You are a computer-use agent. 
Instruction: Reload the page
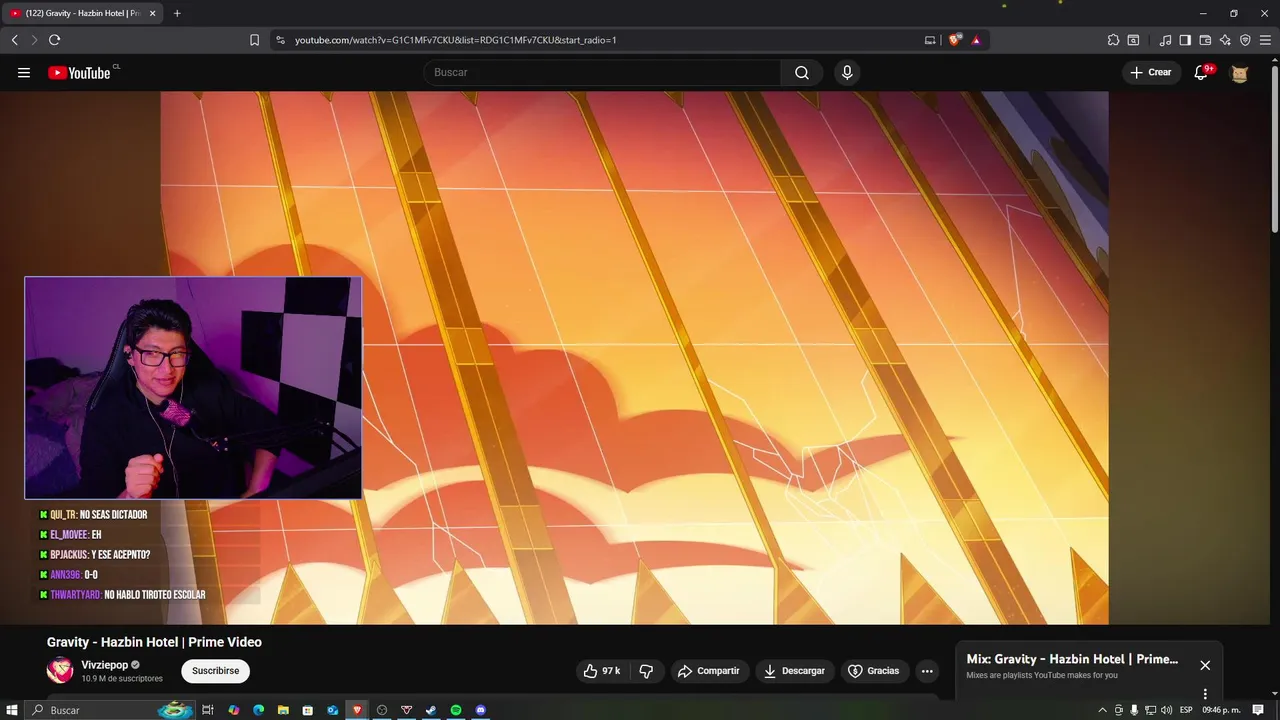[54, 40]
